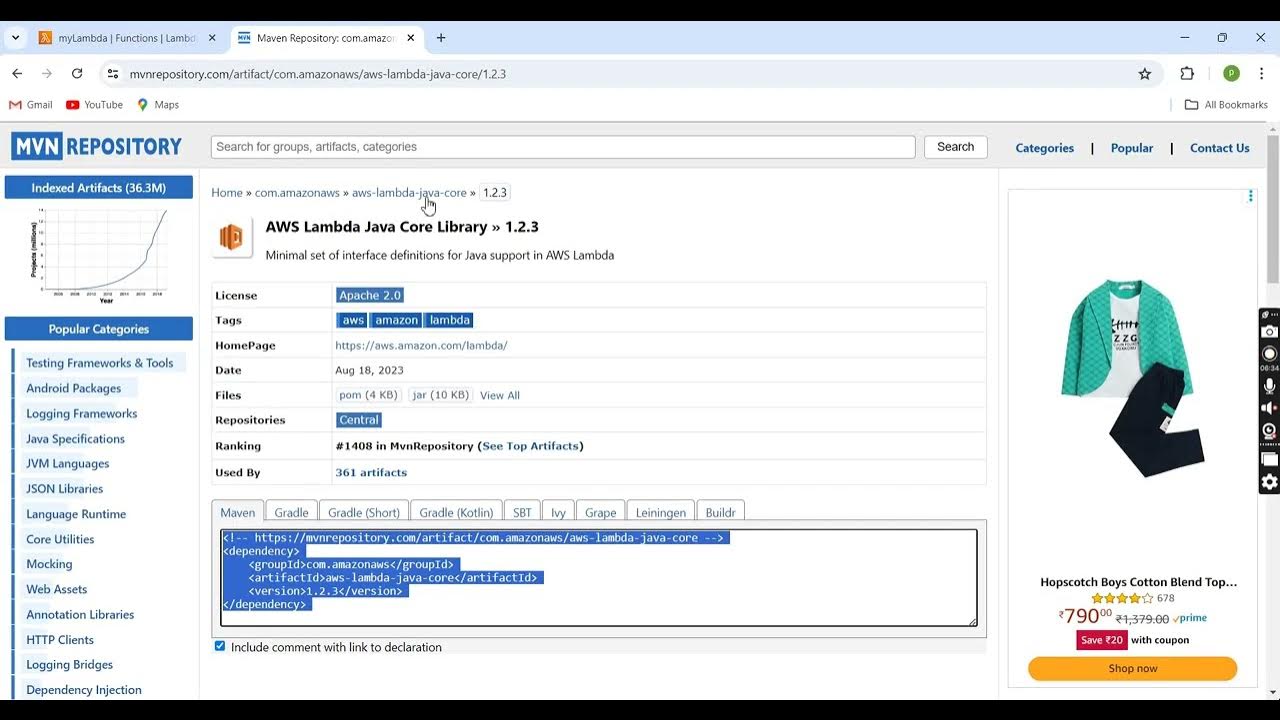
Task: Toggle Include comment with link checkbox
Action: click(220, 646)
